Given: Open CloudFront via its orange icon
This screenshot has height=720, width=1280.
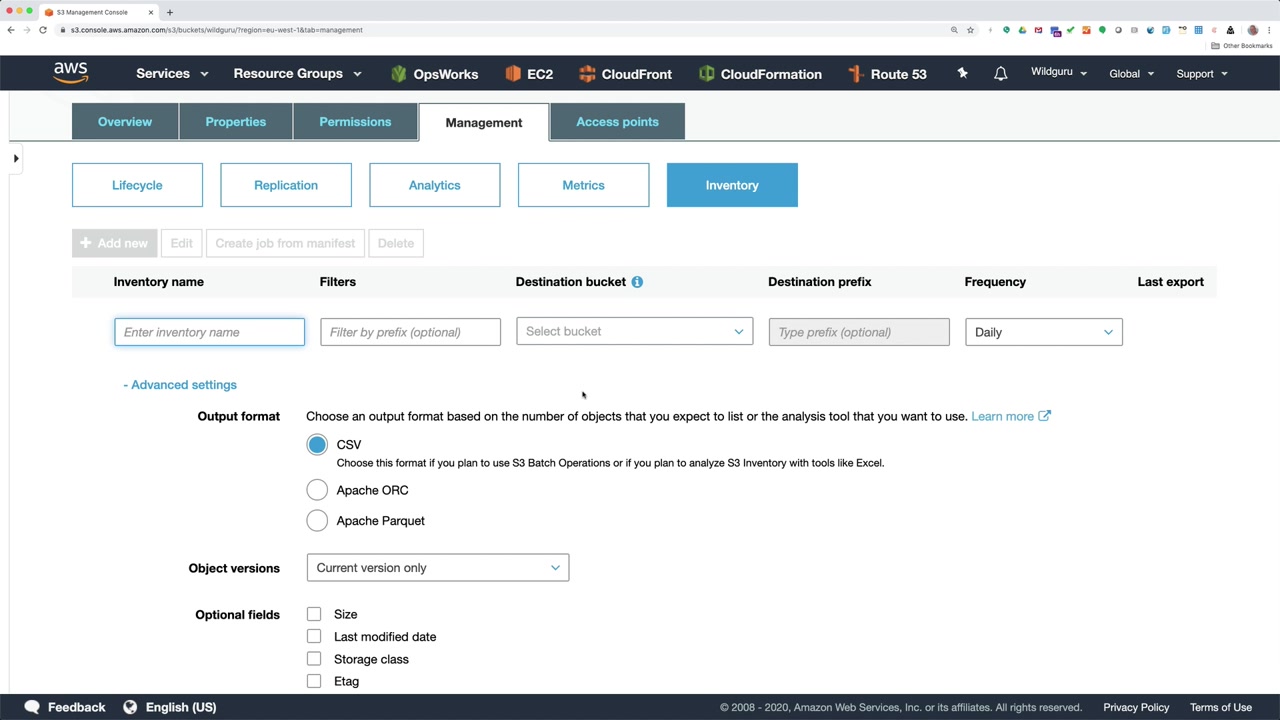Looking at the screenshot, I should point(587,74).
